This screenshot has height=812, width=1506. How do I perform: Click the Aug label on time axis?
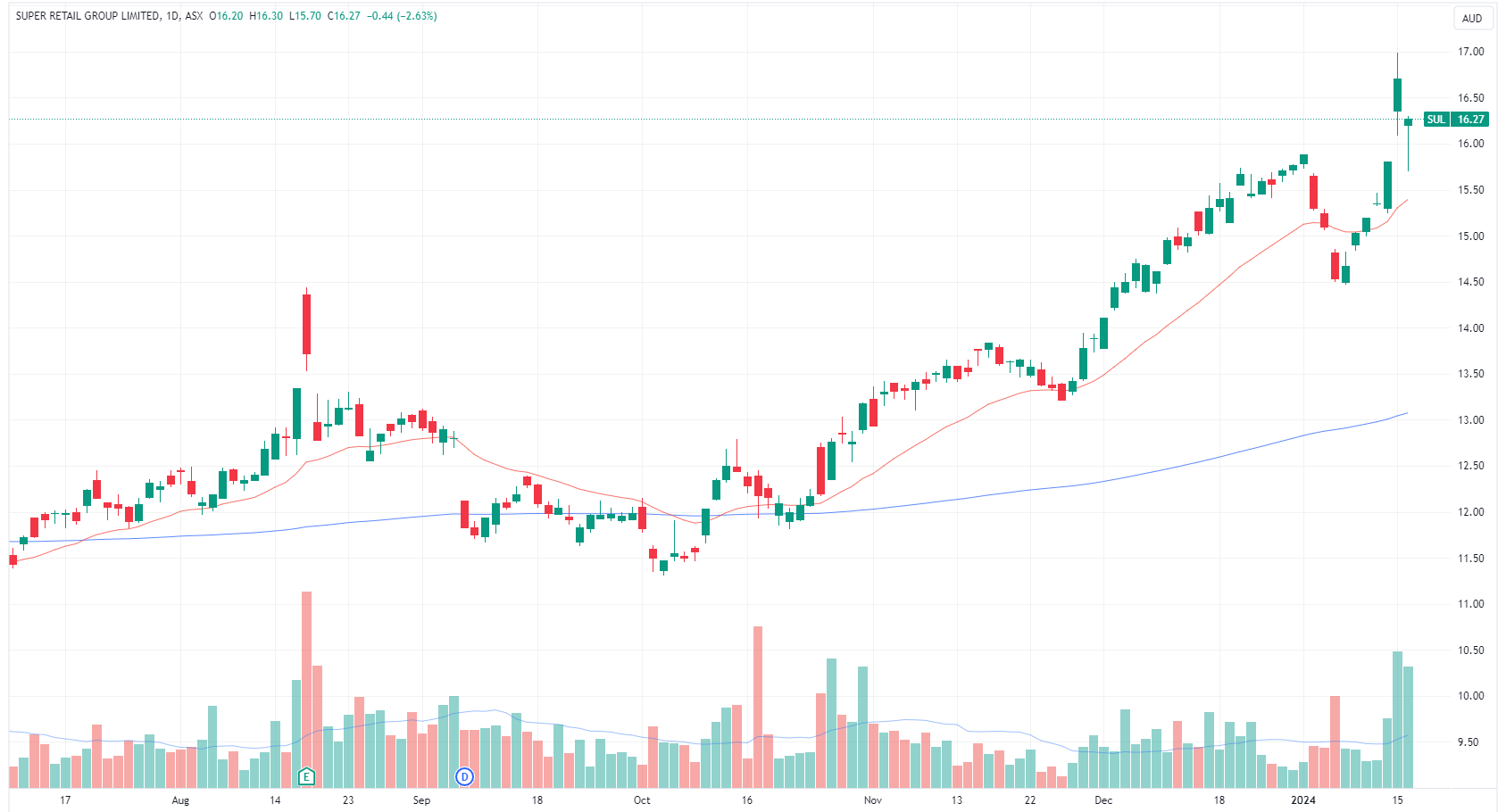coord(180,800)
